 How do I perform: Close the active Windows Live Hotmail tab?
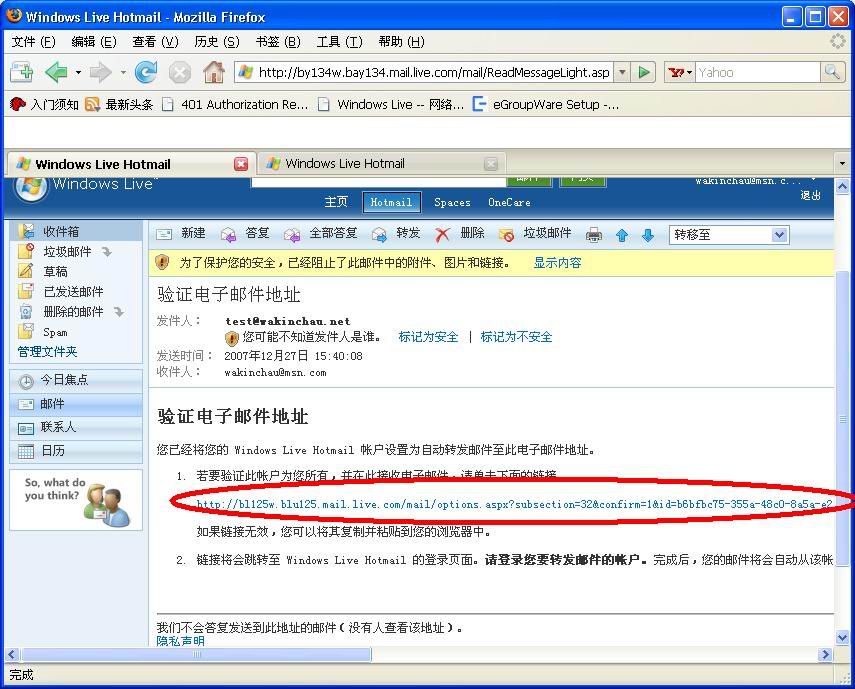(x=240, y=164)
